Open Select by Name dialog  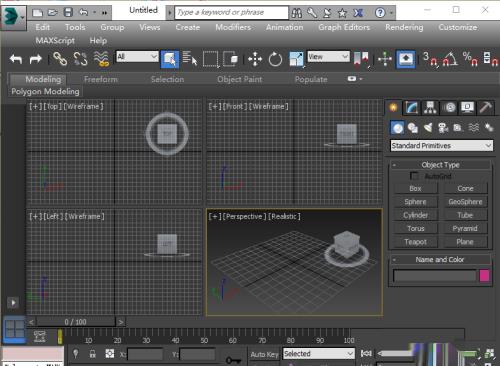(190, 59)
